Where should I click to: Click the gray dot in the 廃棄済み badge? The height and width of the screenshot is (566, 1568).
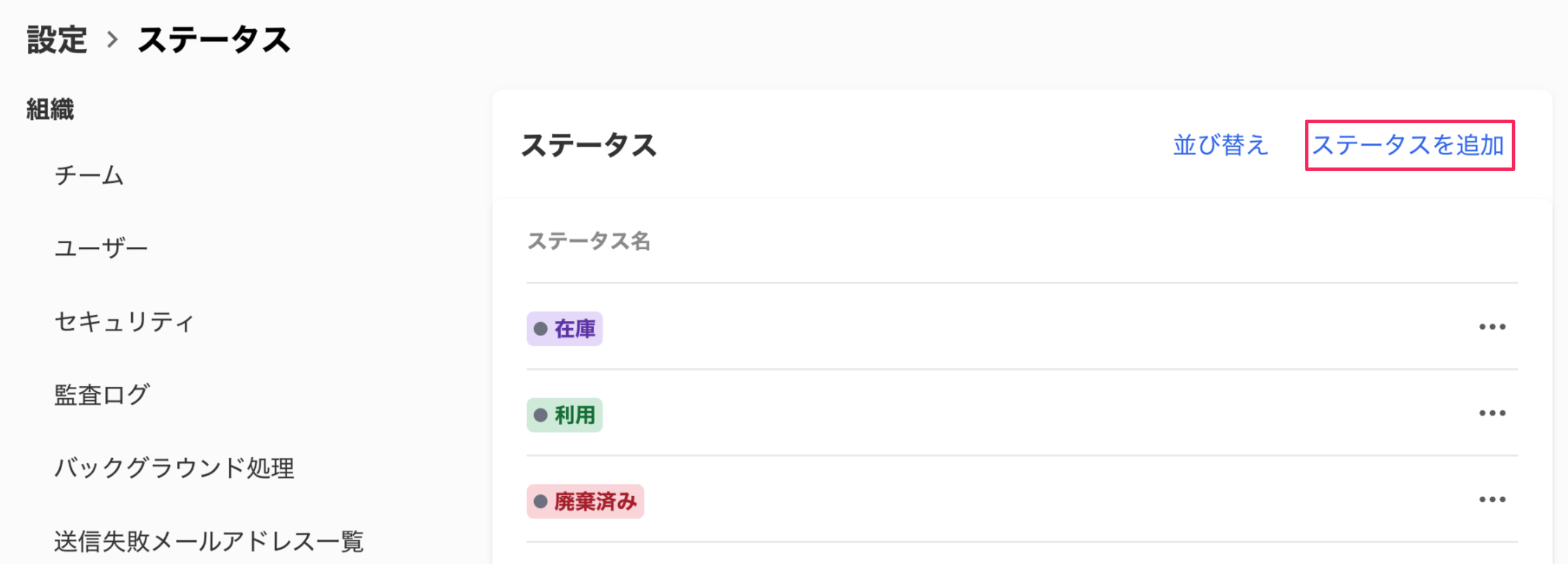540,502
